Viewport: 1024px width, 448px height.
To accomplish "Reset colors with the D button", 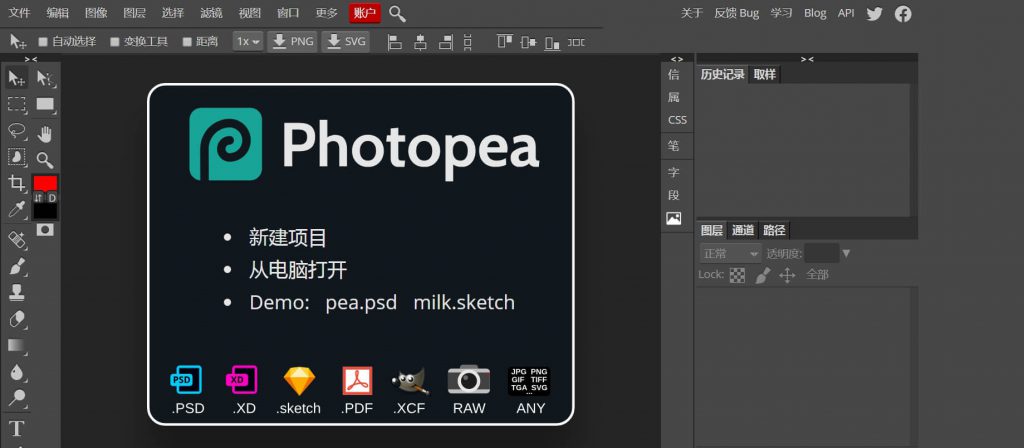I will (52, 197).
